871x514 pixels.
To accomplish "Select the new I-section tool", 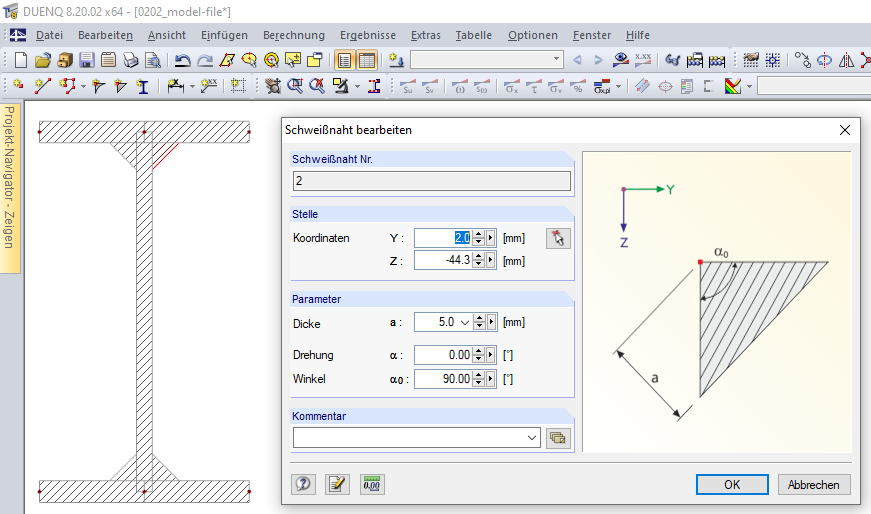I will click(x=143, y=86).
